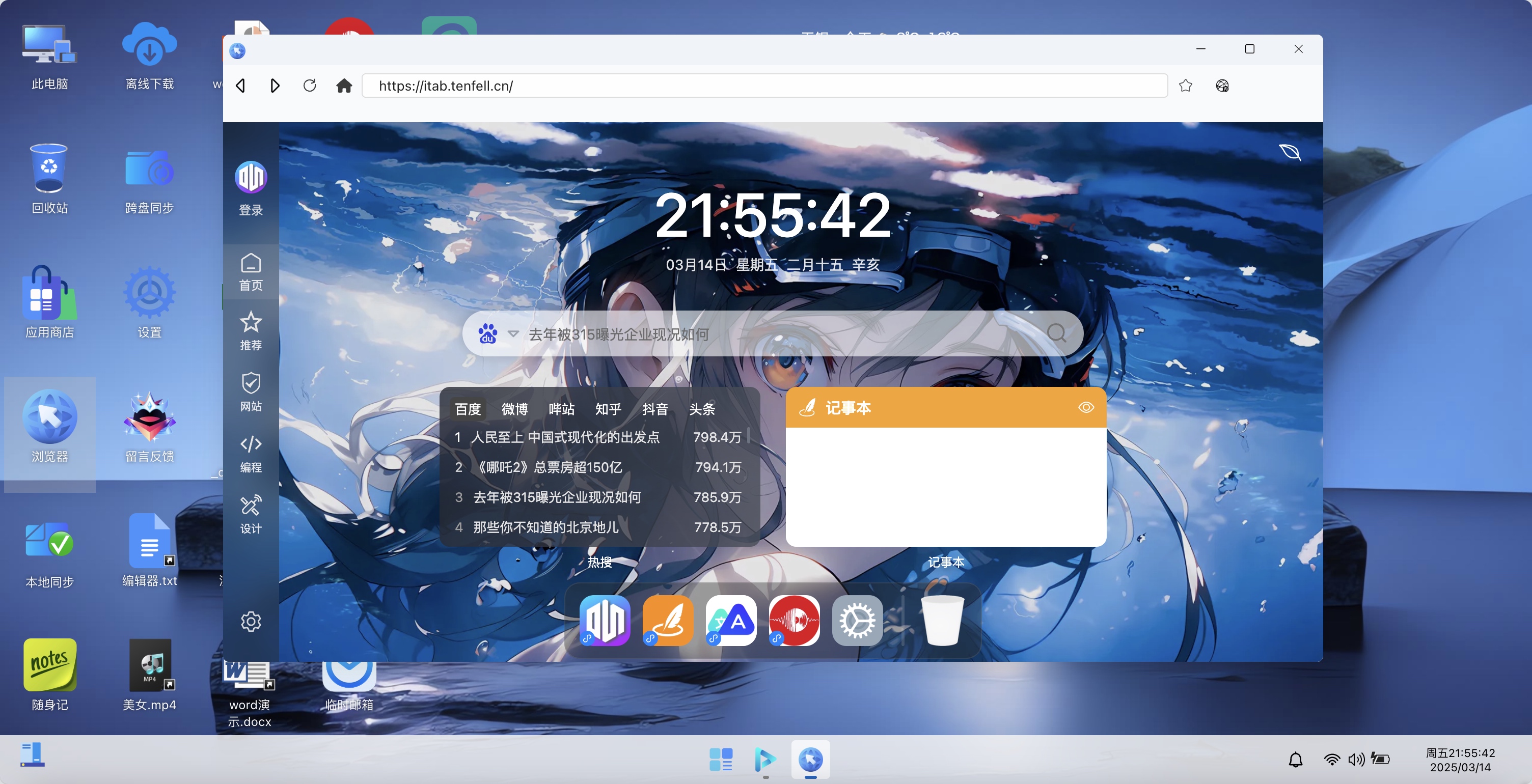
Task: Open 应用商店 desktop icon
Action: (x=50, y=303)
